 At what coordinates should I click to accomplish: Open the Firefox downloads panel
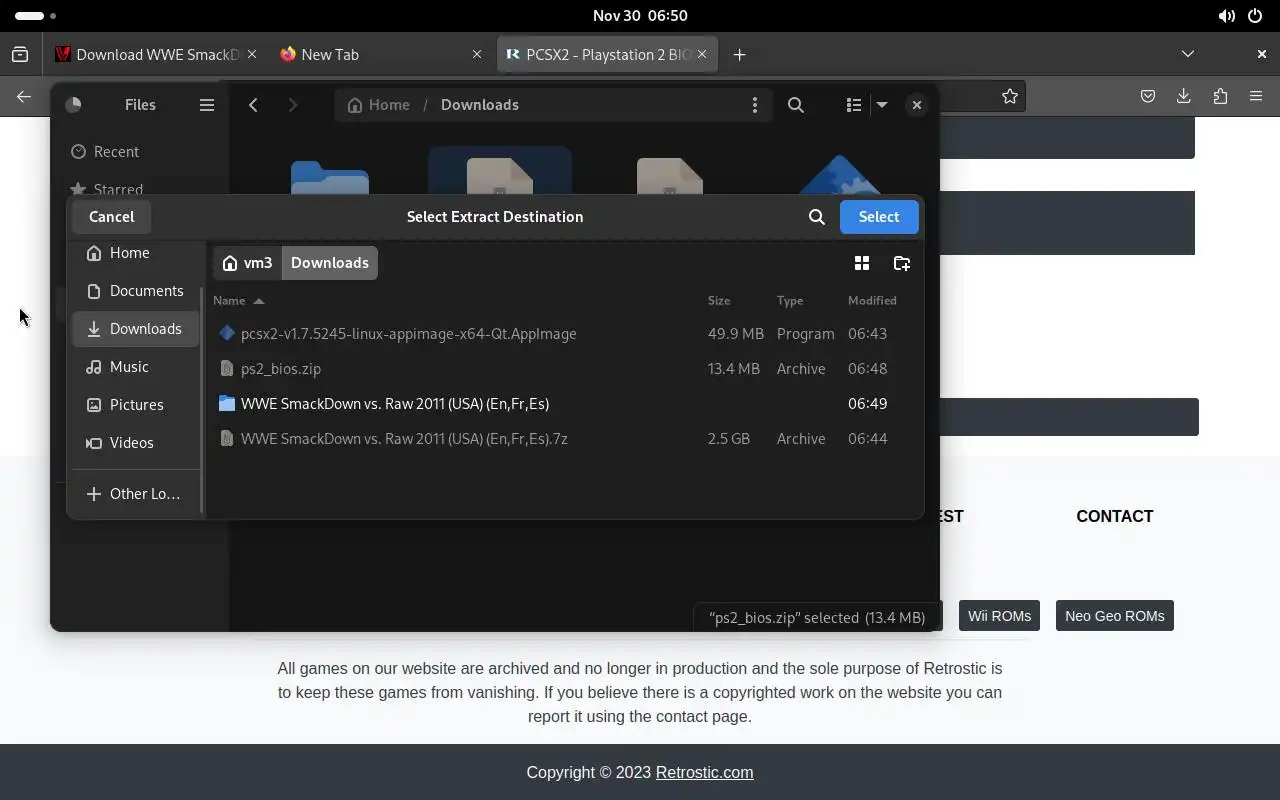[1184, 96]
